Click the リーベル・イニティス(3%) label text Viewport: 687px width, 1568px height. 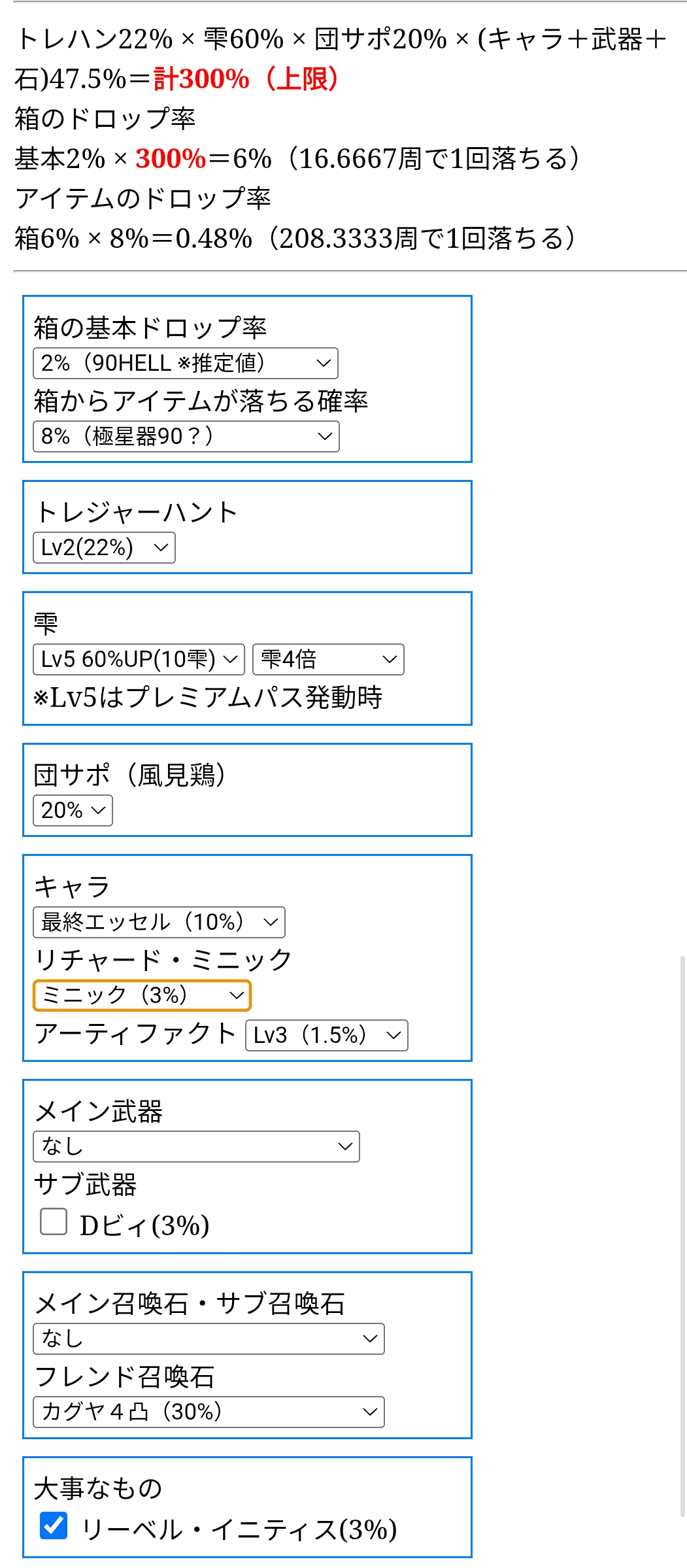239,1529
